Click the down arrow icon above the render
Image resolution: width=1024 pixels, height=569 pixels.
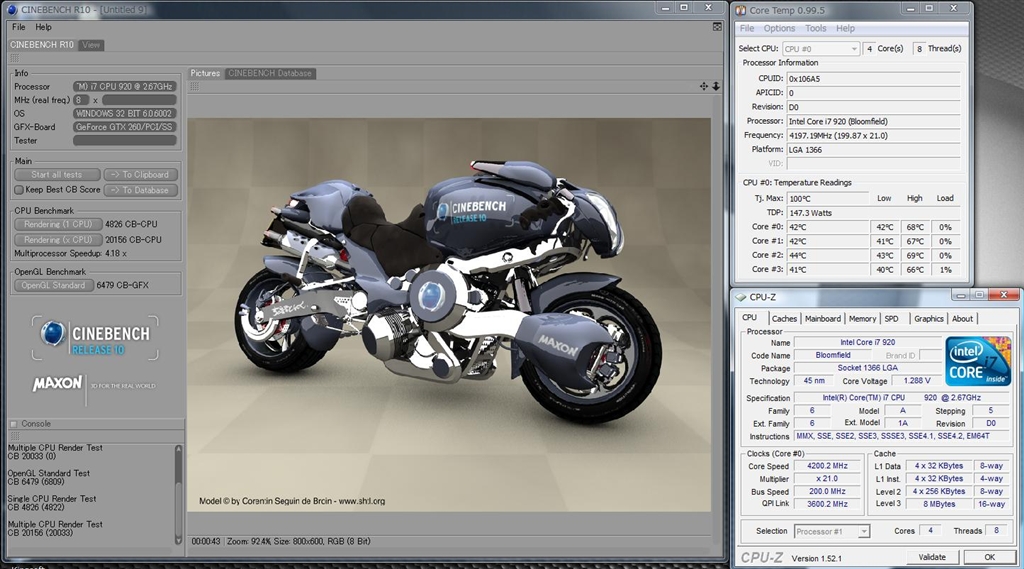(716, 86)
